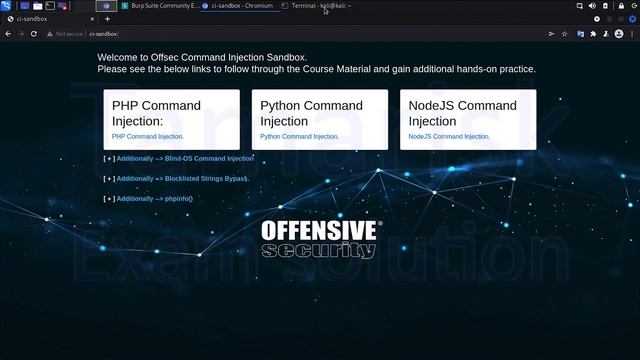
Task: Launch the terminal emulator icon in panel
Action: pos(50,6)
